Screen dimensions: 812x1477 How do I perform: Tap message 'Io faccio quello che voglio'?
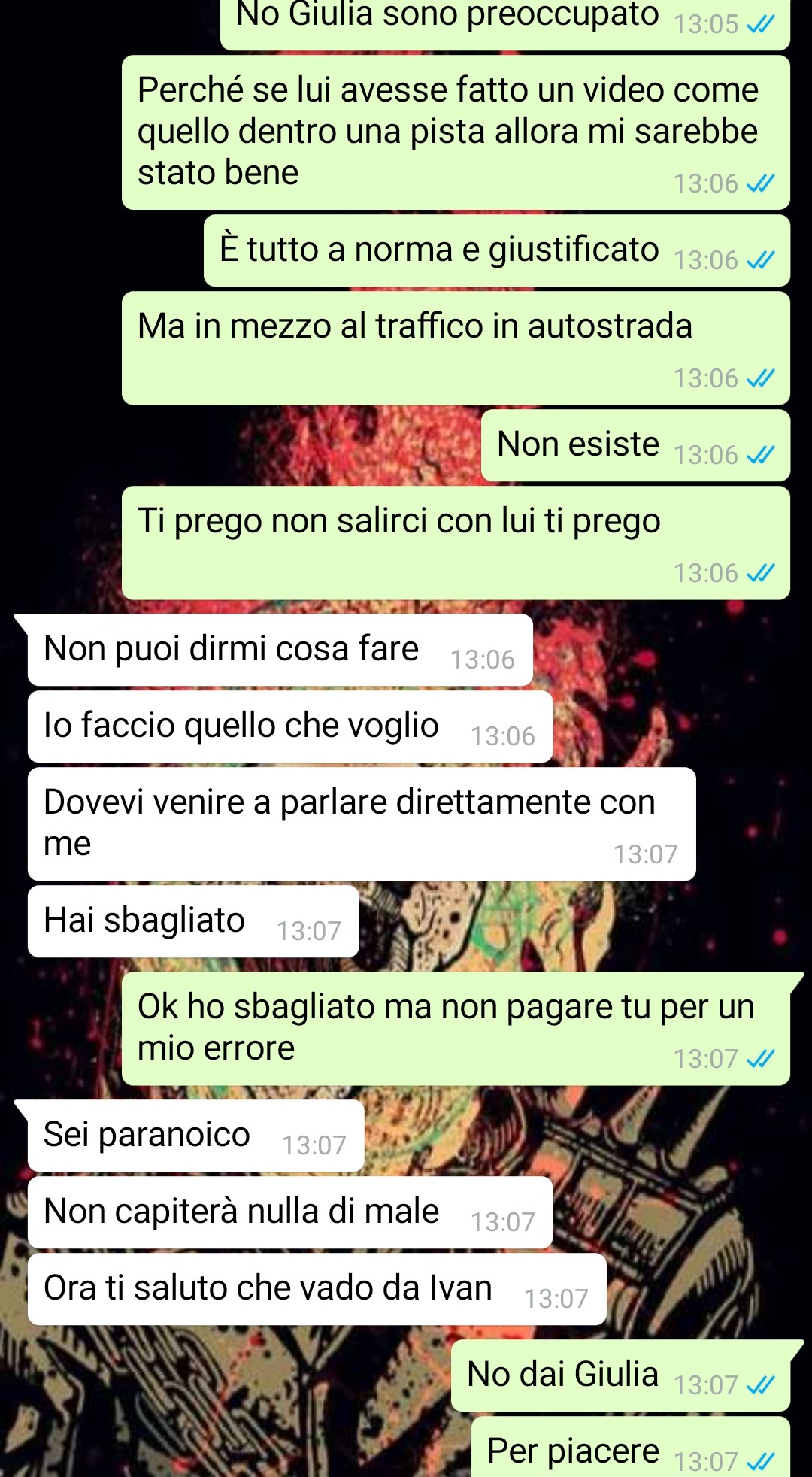click(x=290, y=726)
